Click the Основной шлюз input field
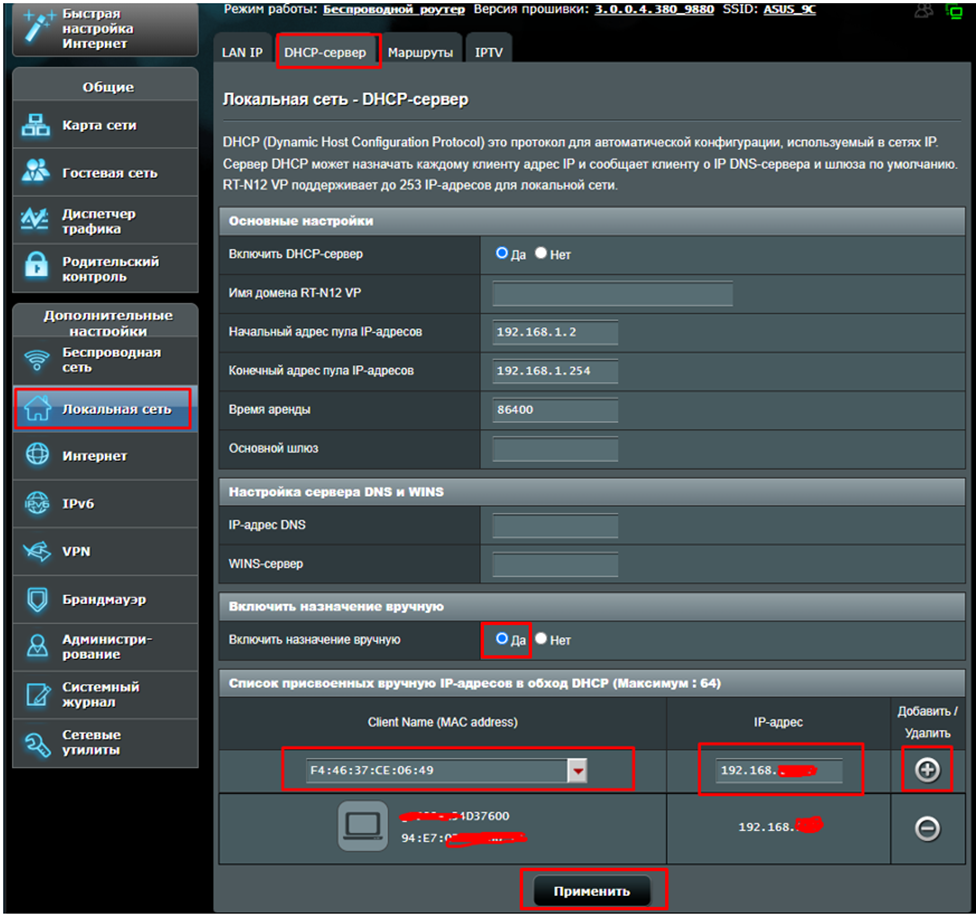 click(x=555, y=449)
